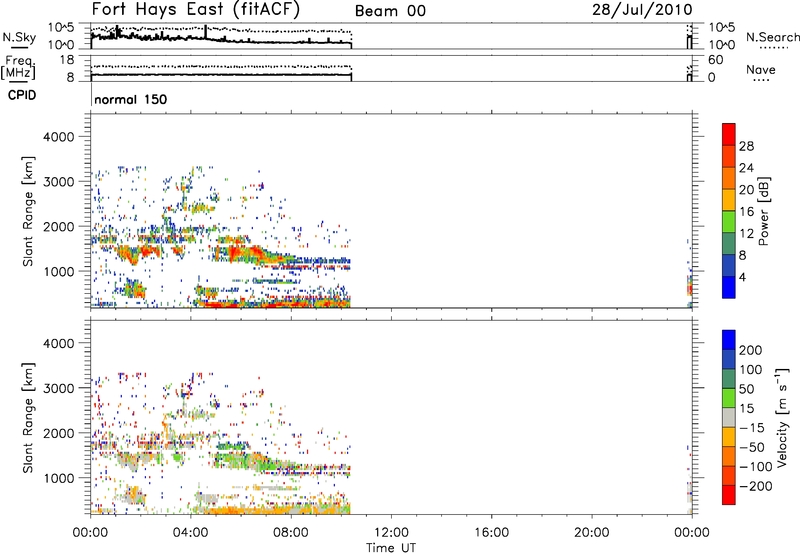Click the '2000' tick of the power panel

point(58,226)
